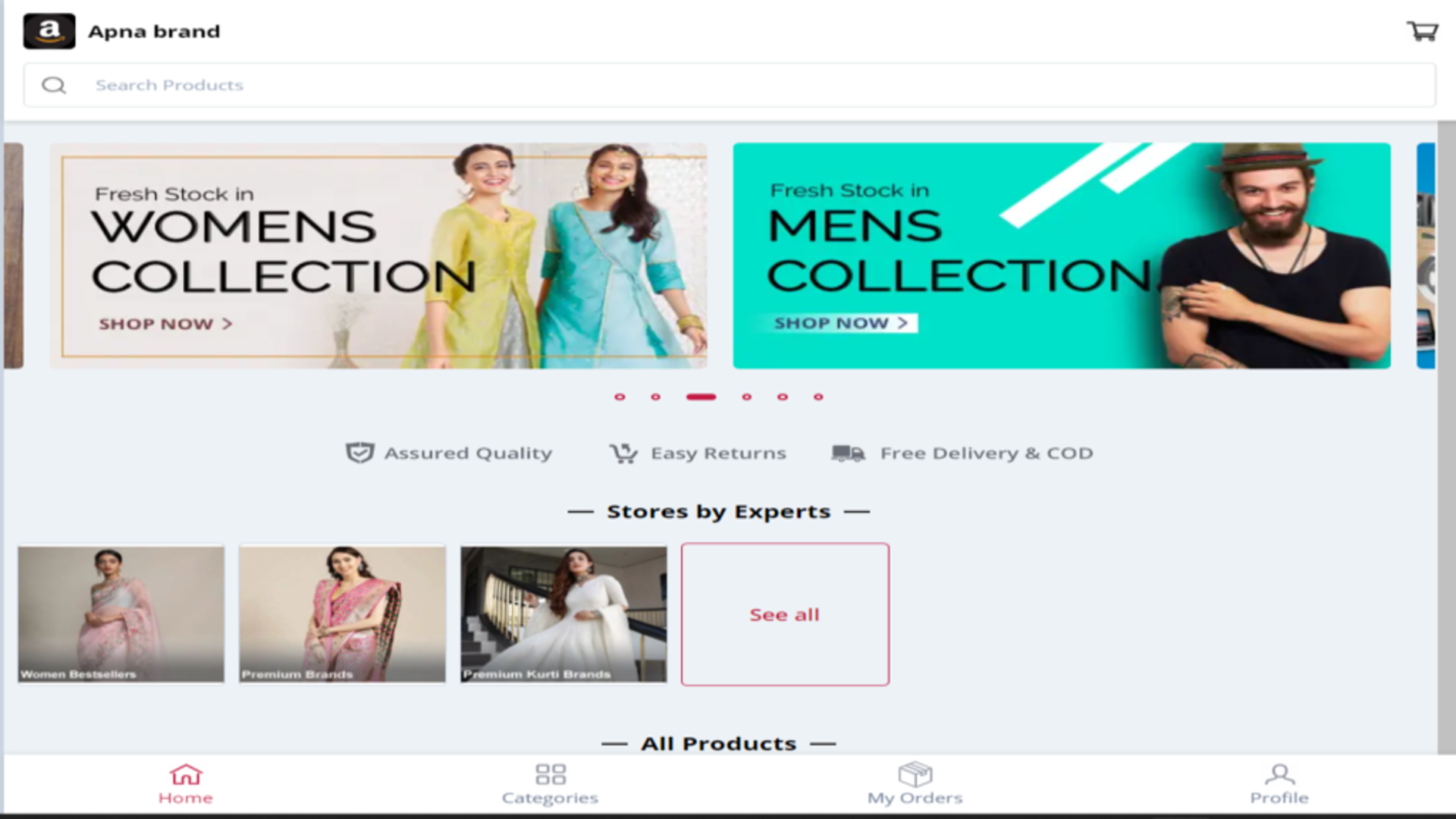The height and width of the screenshot is (819, 1456).
Task: Jump to the first banner slide dot
Action: [x=620, y=397]
